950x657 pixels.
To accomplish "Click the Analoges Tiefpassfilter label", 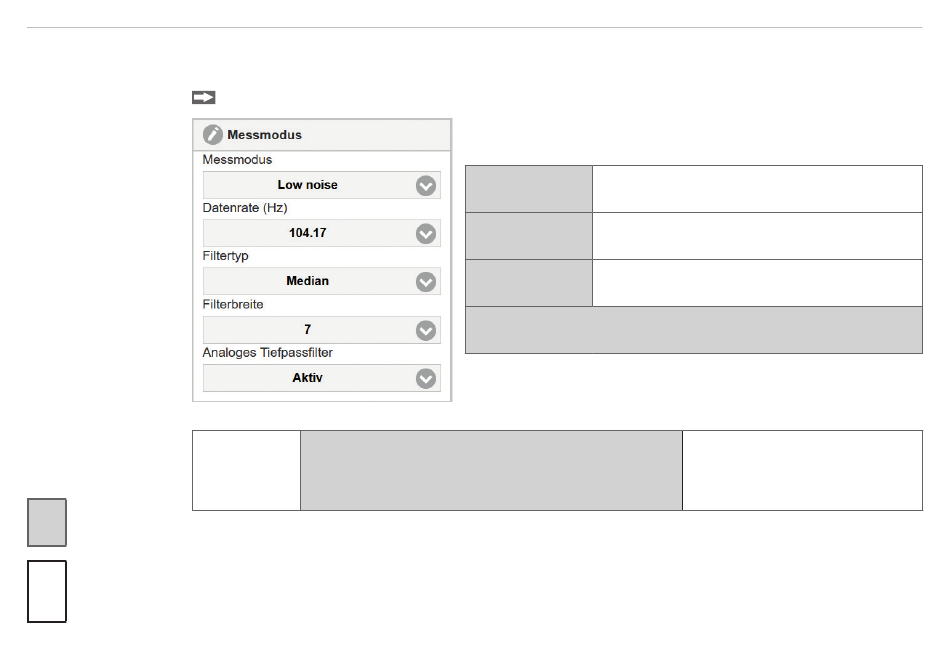I will tap(267, 353).
